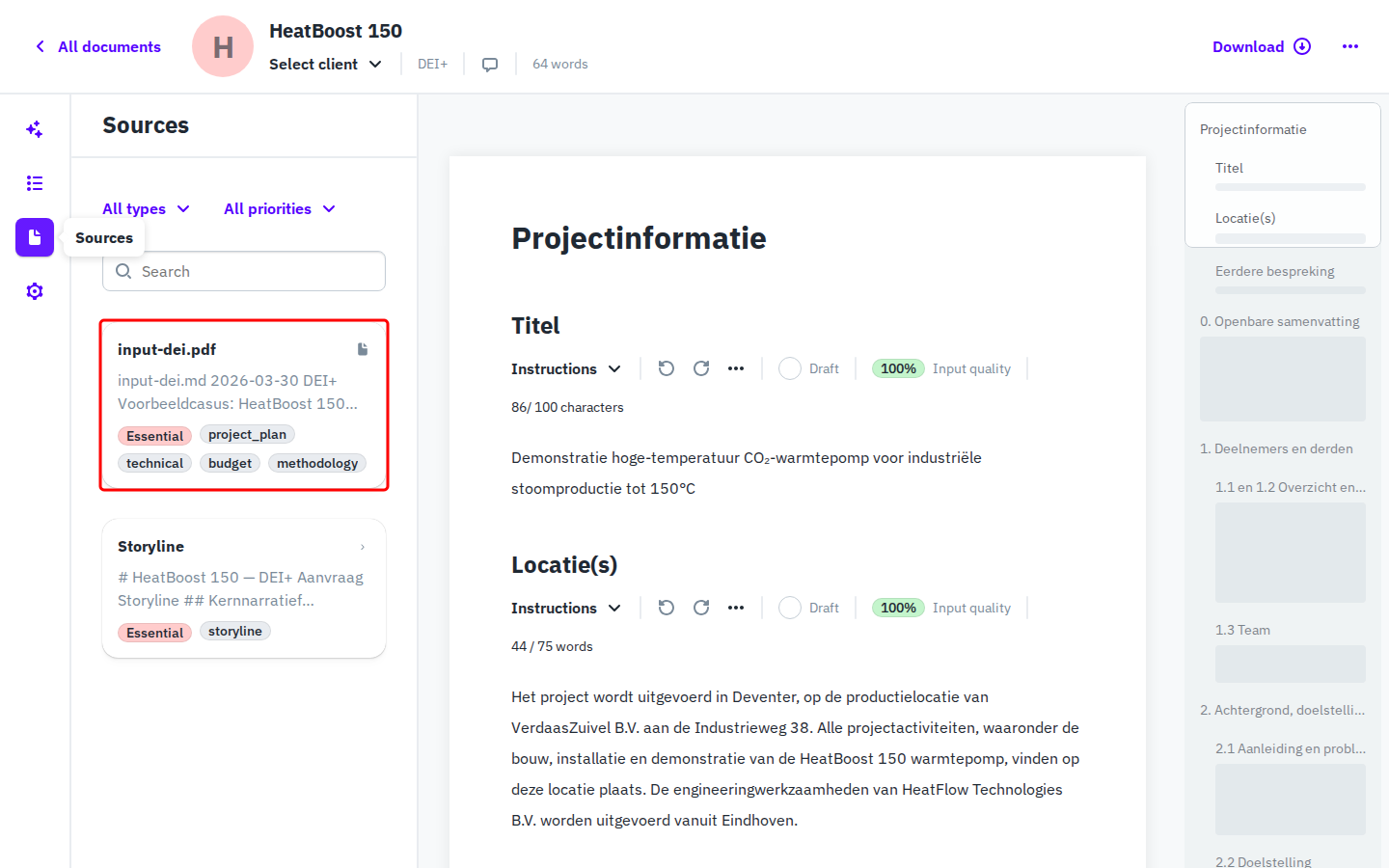Viewport: 1389px width, 868px height.
Task: Click the budget tag on input-dei.pdf
Action: (230, 463)
